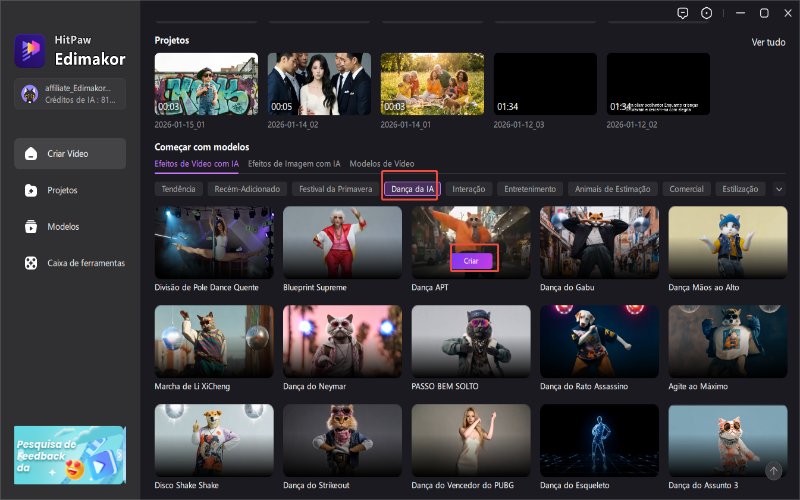The width and height of the screenshot is (800, 500).
Task: Click the HitPaw Edimakor logo icon
Action: click(x=26, y=49)
